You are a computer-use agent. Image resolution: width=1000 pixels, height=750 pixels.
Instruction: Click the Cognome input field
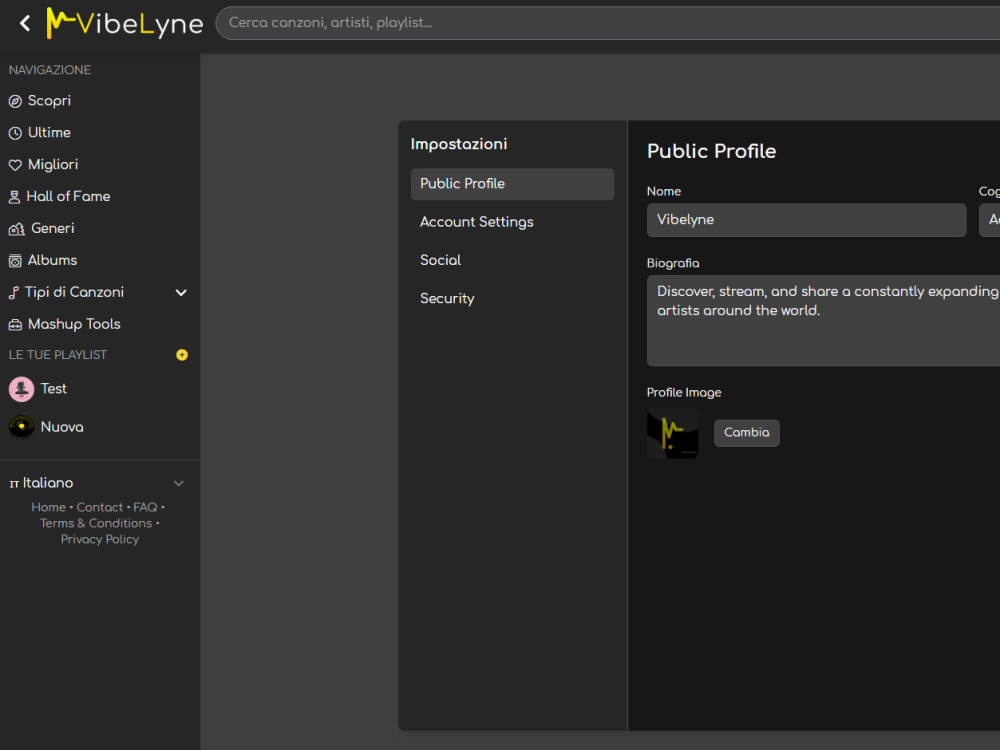(989, 220)
